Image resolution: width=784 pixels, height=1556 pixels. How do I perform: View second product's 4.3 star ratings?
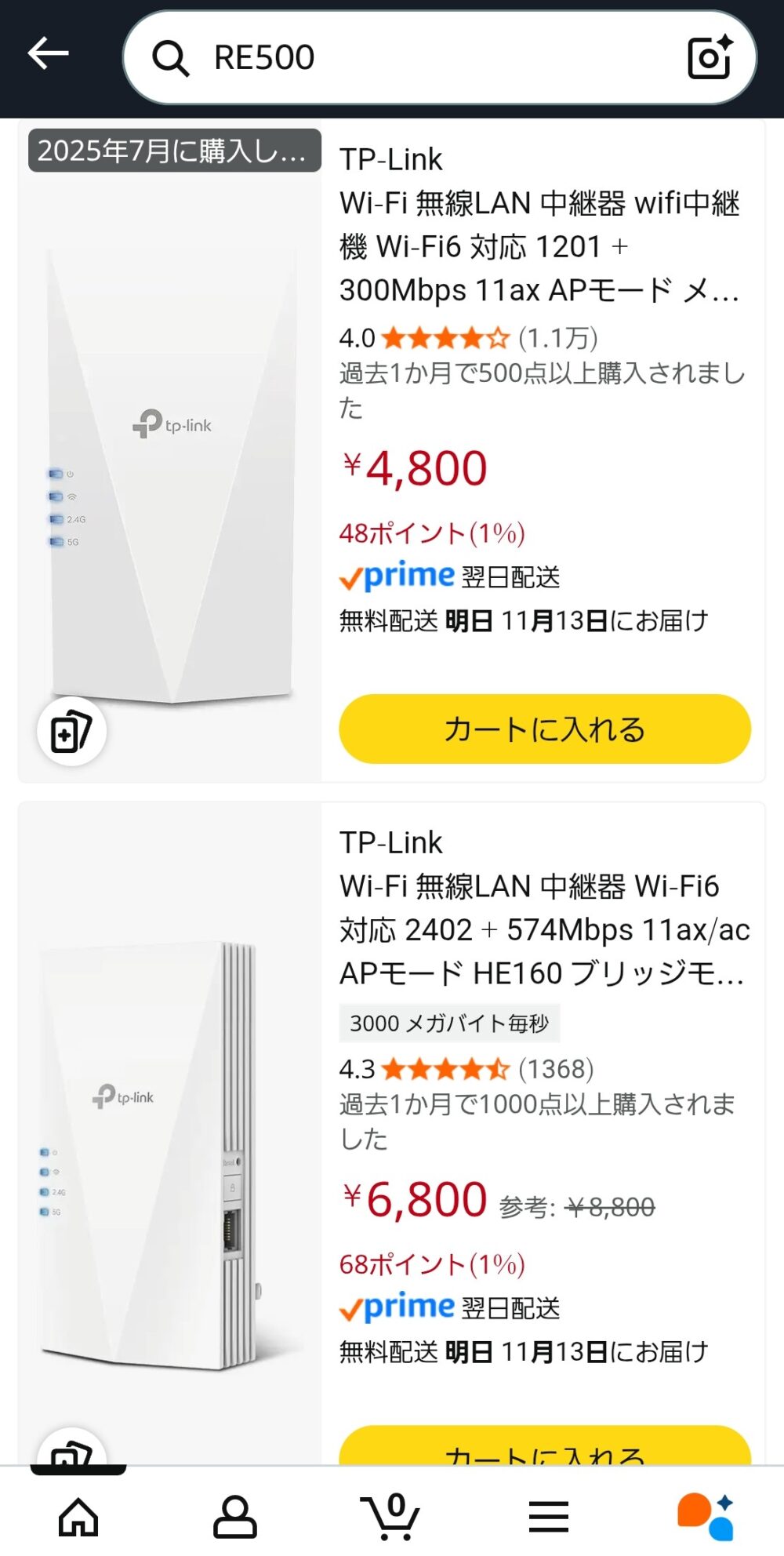click(x=466, y=1069)
